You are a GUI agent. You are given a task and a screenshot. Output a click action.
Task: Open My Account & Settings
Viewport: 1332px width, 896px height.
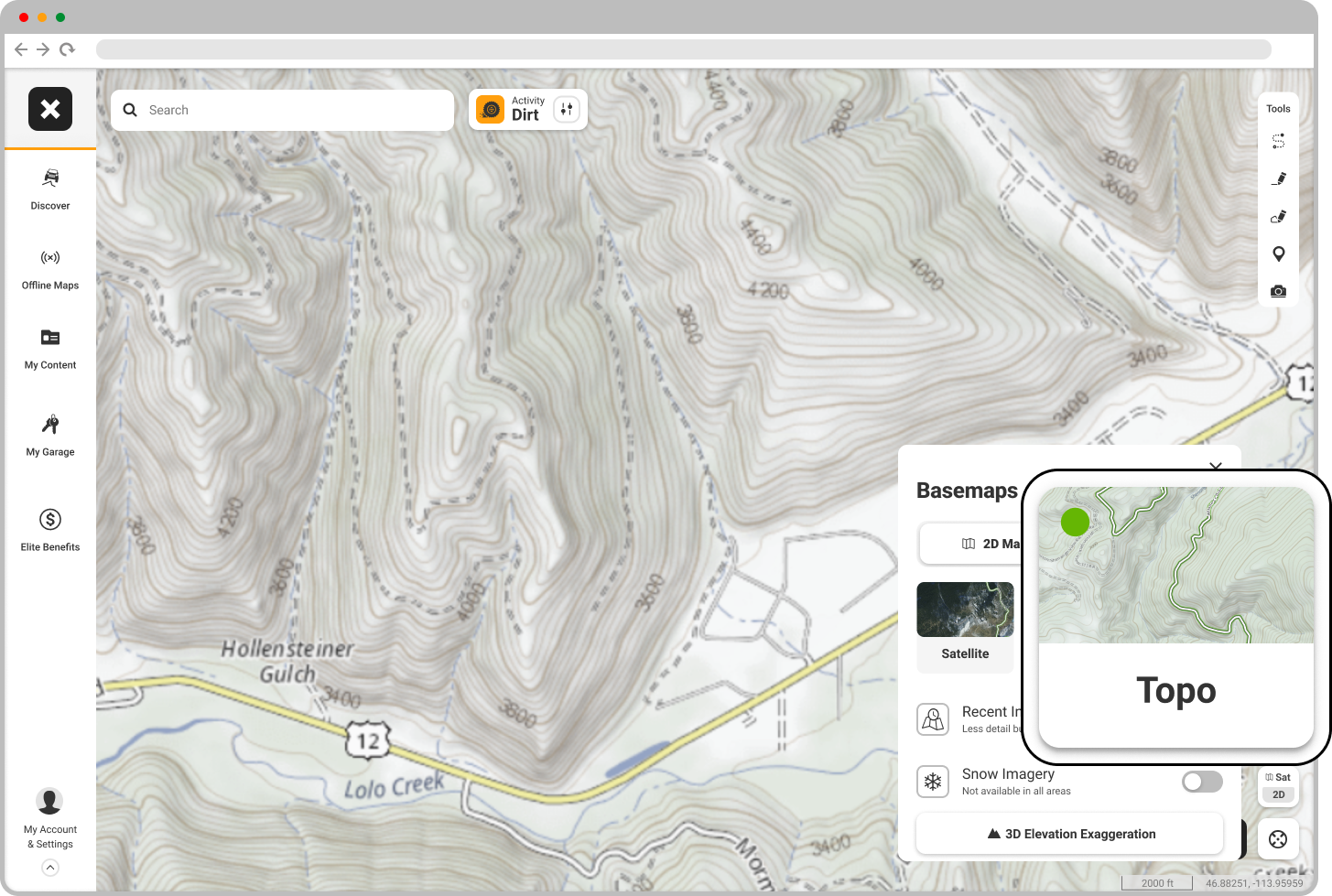(50, 819)
